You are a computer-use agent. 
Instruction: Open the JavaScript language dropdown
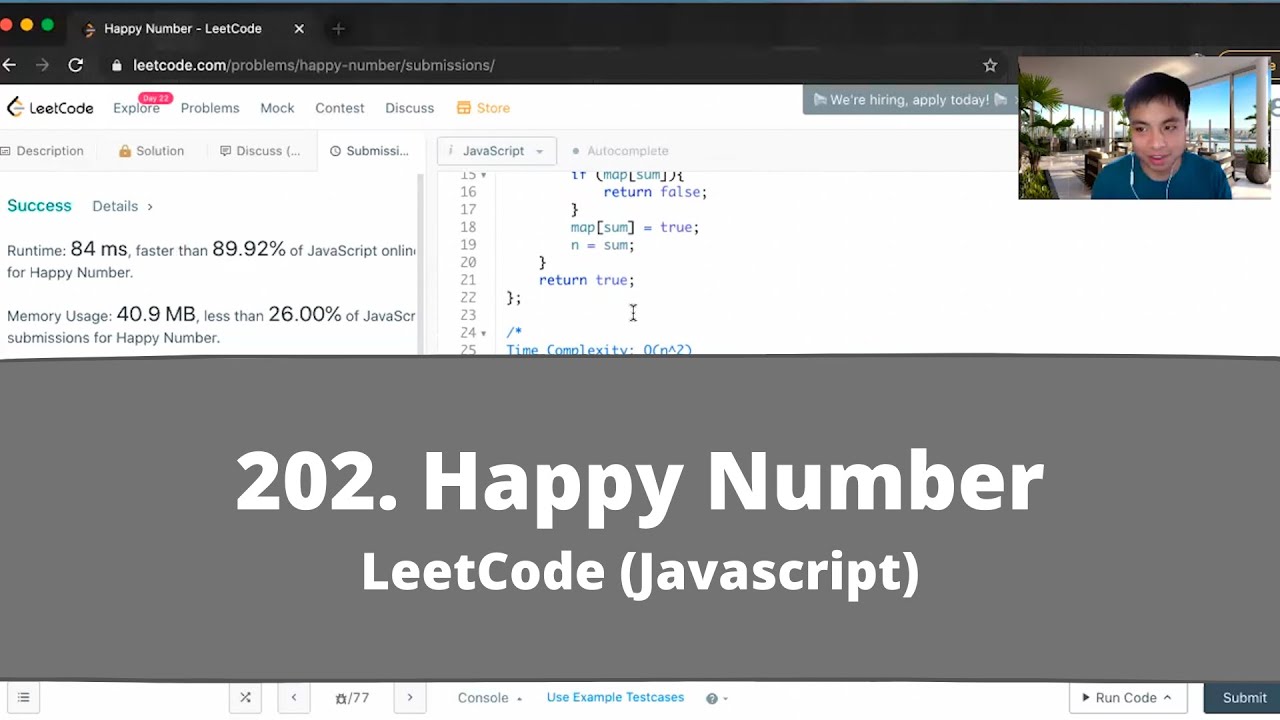pos(497,151)
